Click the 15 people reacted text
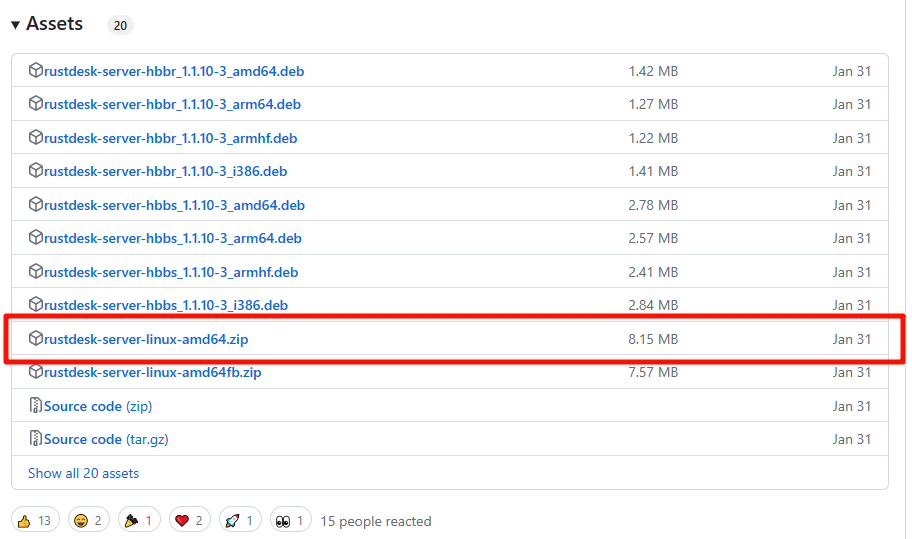The width and height of the screenshot is (912, 539). click(376, 522)
